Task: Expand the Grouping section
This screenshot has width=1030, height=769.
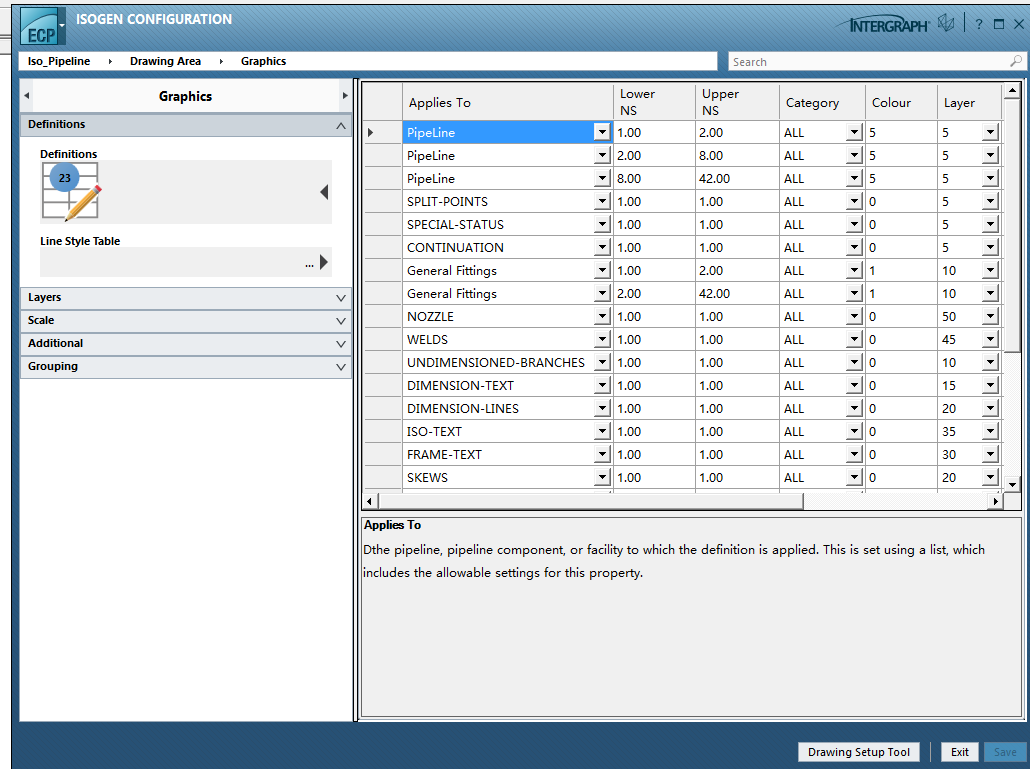Action: click(x=341, y=366)
